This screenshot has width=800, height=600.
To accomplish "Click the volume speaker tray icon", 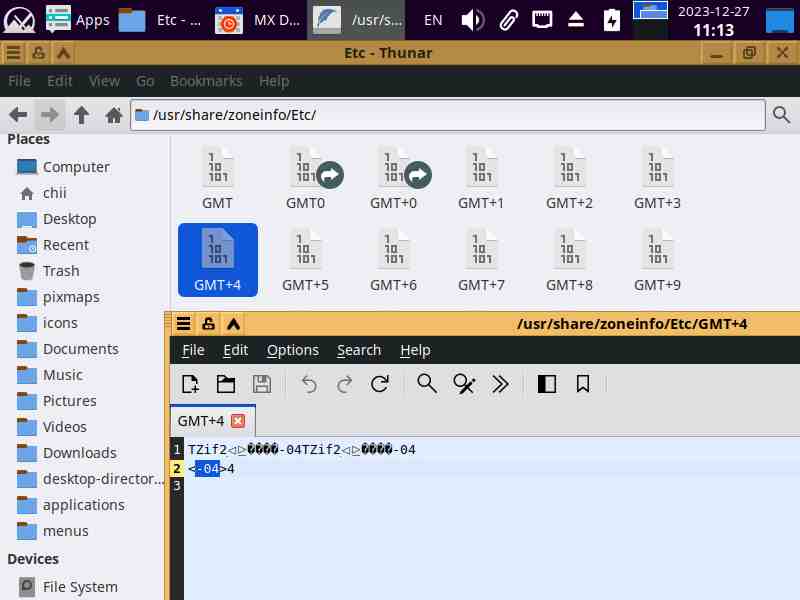I will pos(472,20).
